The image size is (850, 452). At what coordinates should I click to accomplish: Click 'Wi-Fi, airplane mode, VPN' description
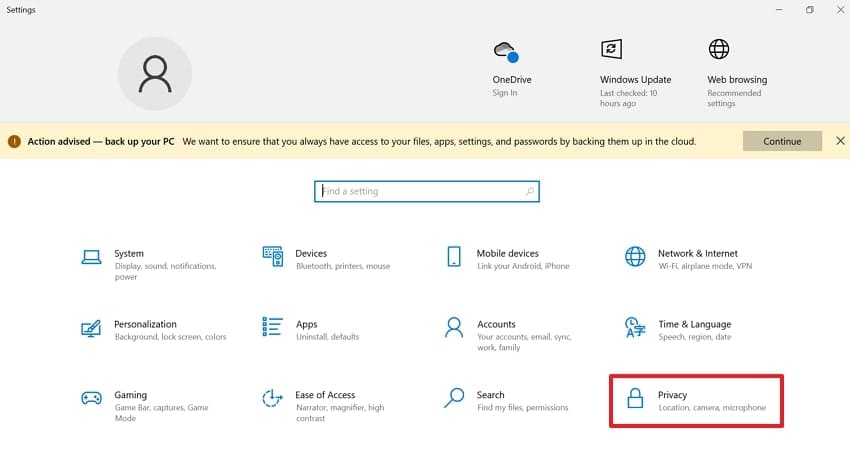[705, 266]
